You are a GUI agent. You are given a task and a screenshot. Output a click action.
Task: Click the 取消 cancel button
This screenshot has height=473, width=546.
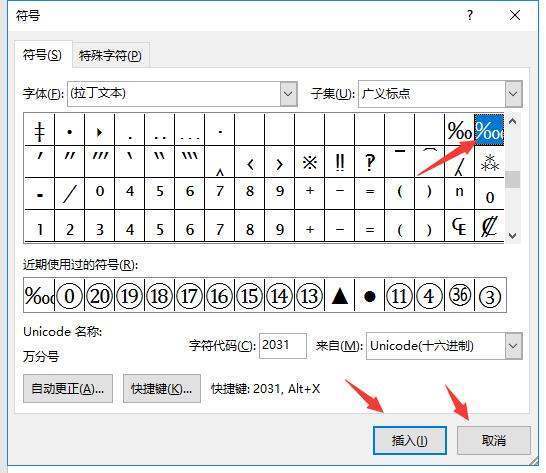(494, 441)
